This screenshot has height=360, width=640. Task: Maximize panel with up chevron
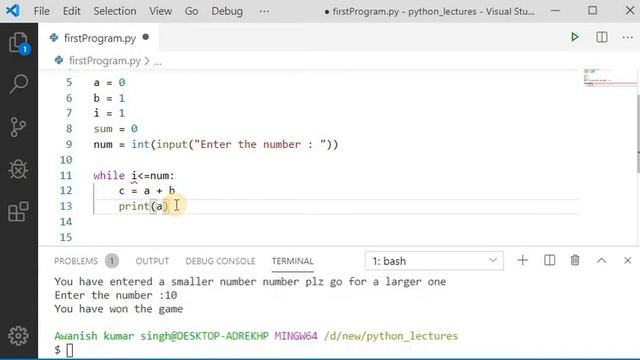(602, 260)
